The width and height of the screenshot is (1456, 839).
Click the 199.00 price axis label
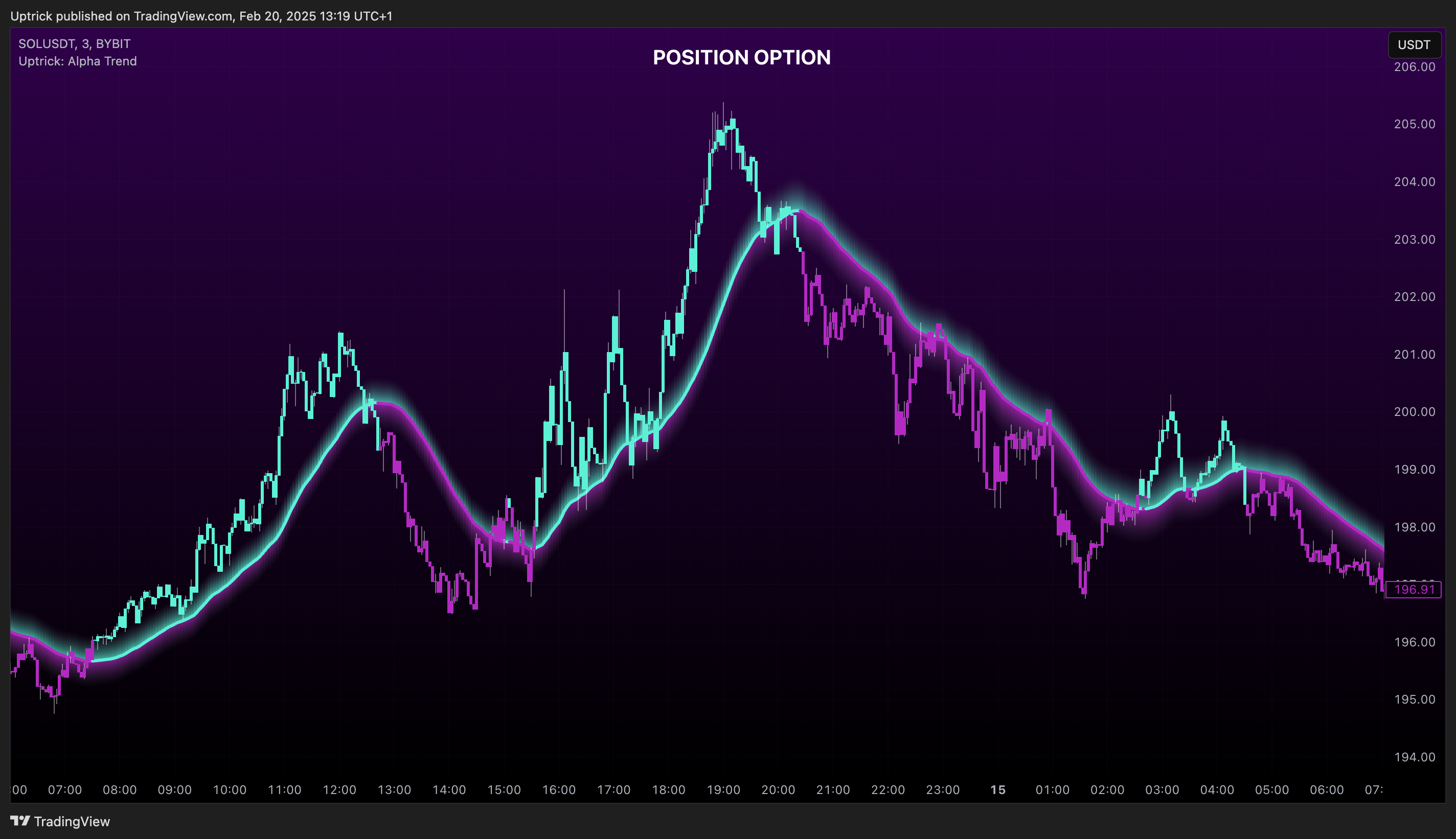[x=1415, y=469]
